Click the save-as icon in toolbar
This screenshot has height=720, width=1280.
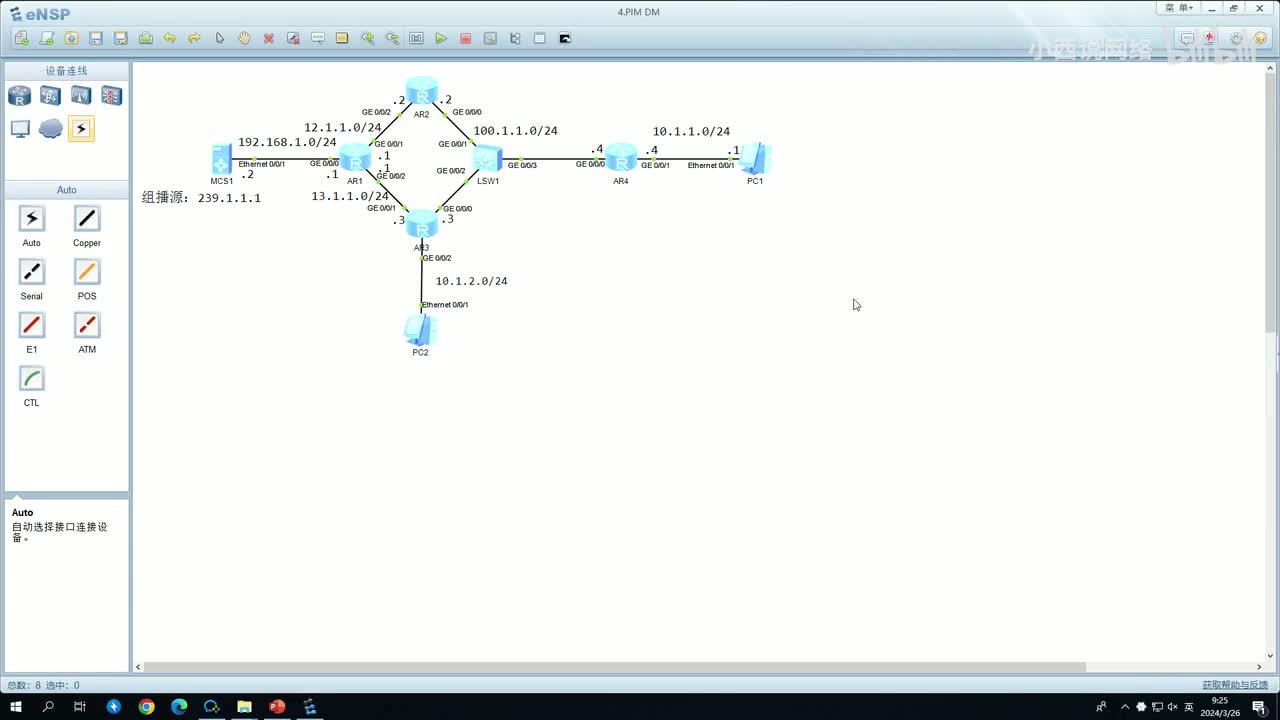[121, 38]
